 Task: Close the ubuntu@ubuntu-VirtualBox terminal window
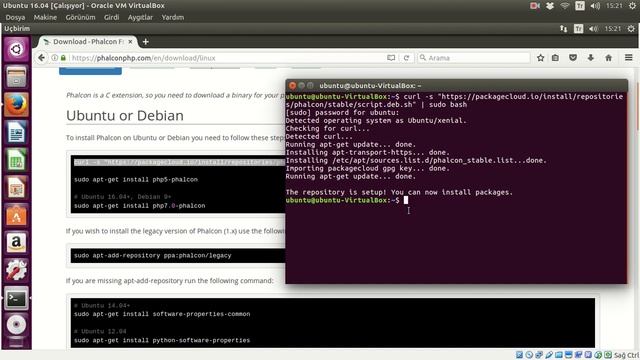point(292,85)
